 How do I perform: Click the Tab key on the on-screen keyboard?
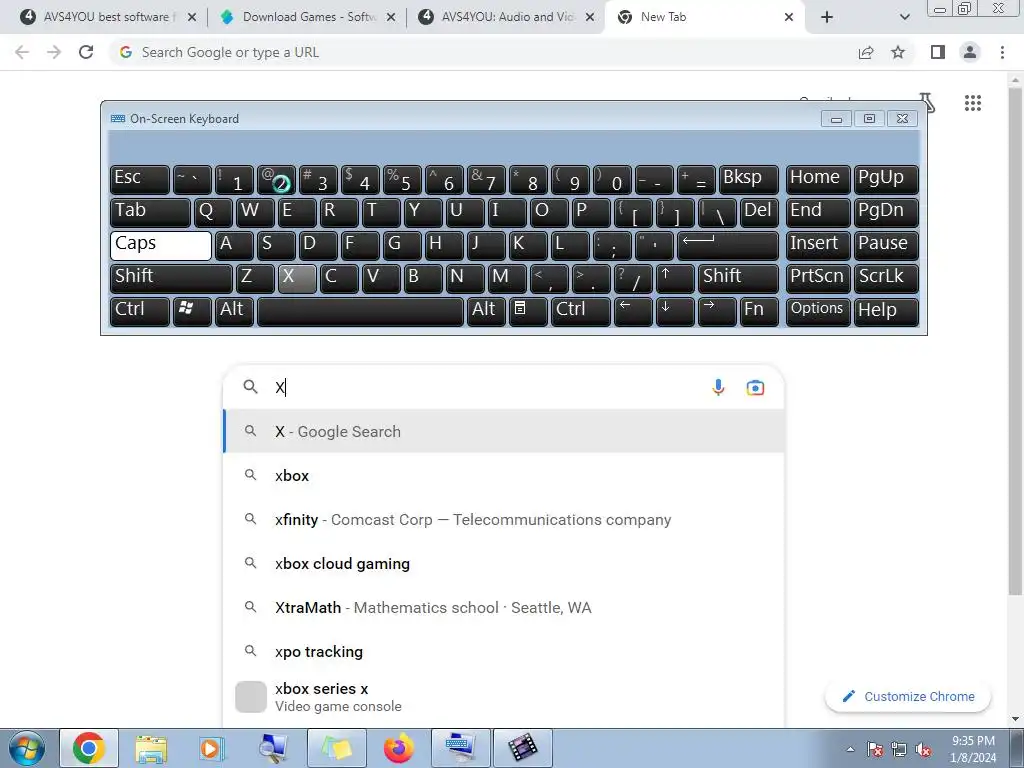[x=150, y=212]
